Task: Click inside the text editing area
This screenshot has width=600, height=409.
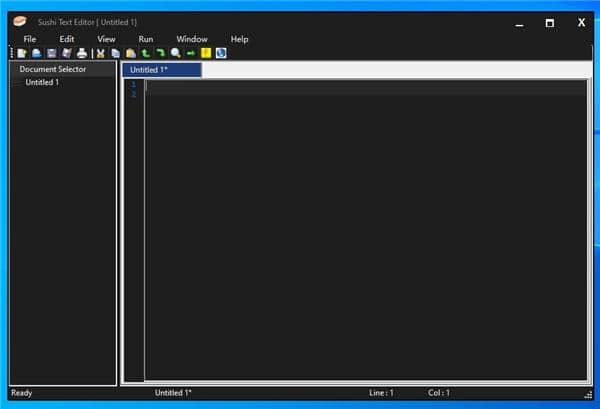Action: click(365, 230)
